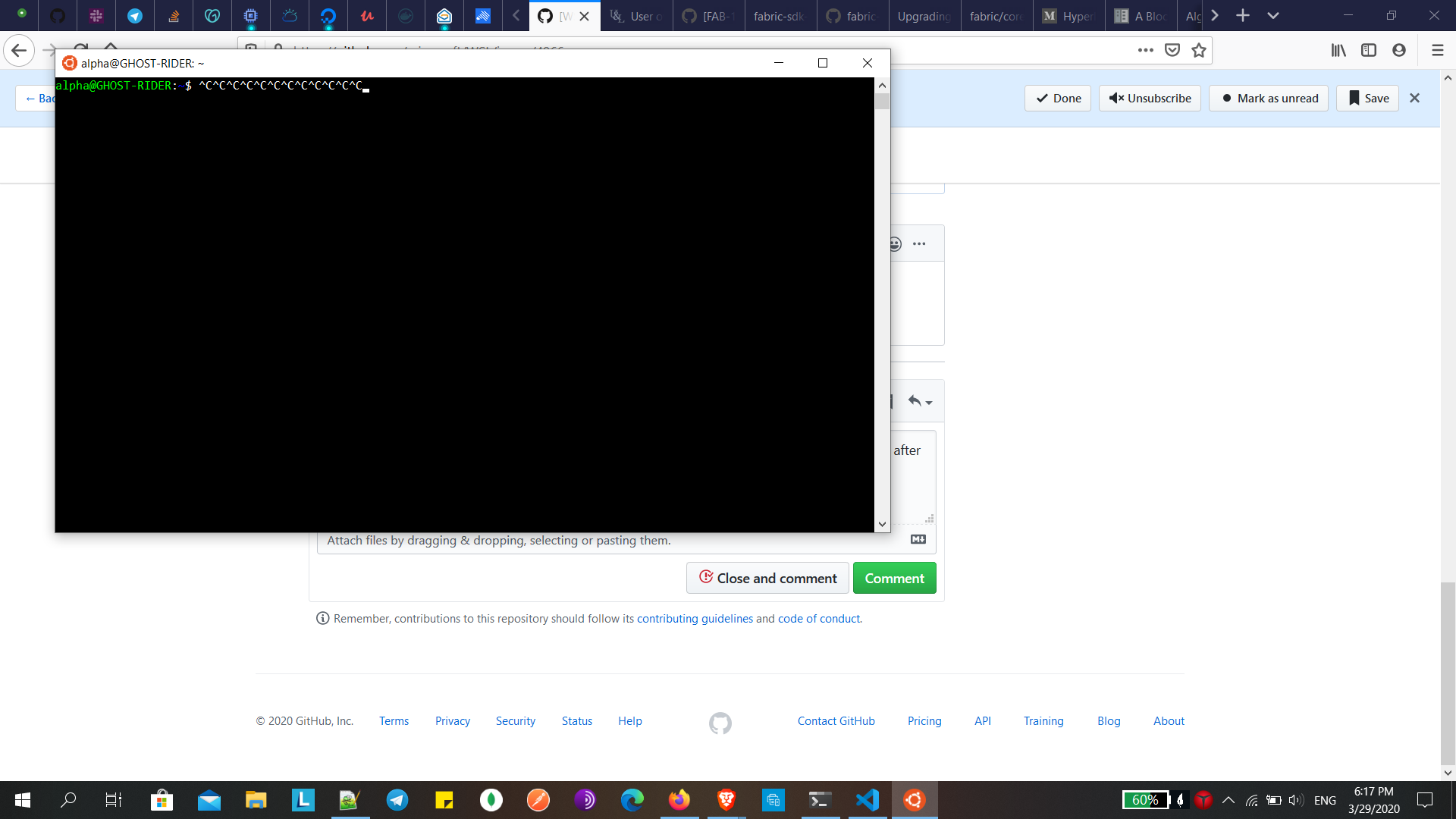Open Postman from the taskbar
The image size is (1456, 819).
click(x=538, y=800)
